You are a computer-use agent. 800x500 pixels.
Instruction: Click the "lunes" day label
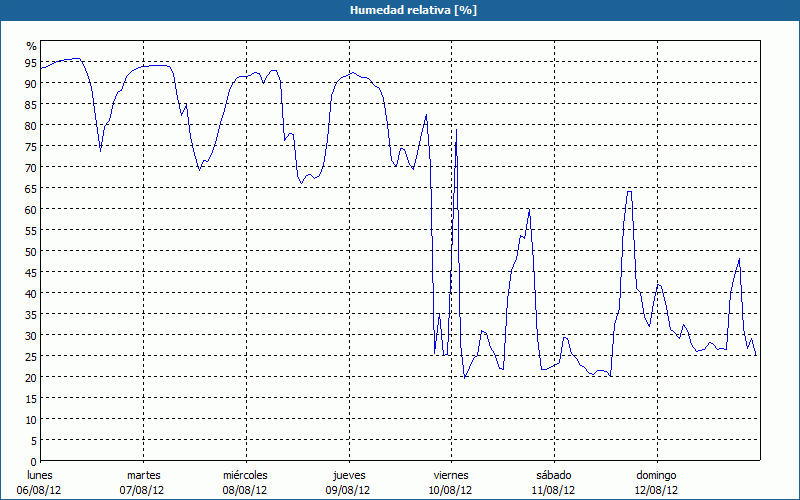coord(40,475)
